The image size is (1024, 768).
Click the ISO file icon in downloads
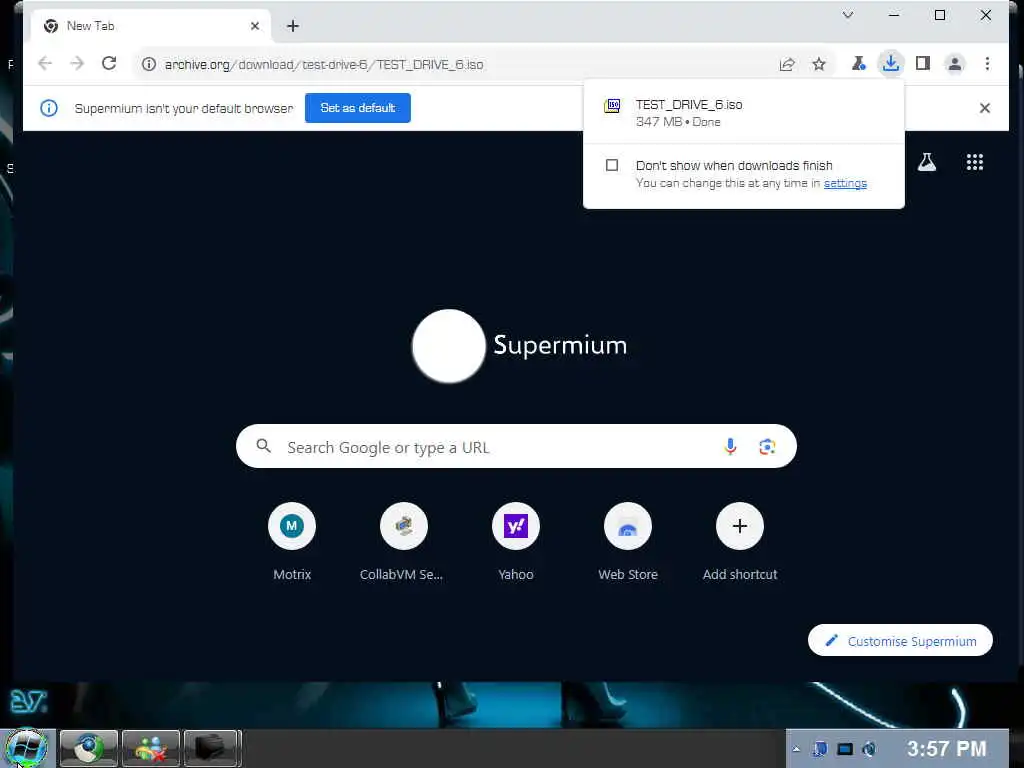(613, 106)
